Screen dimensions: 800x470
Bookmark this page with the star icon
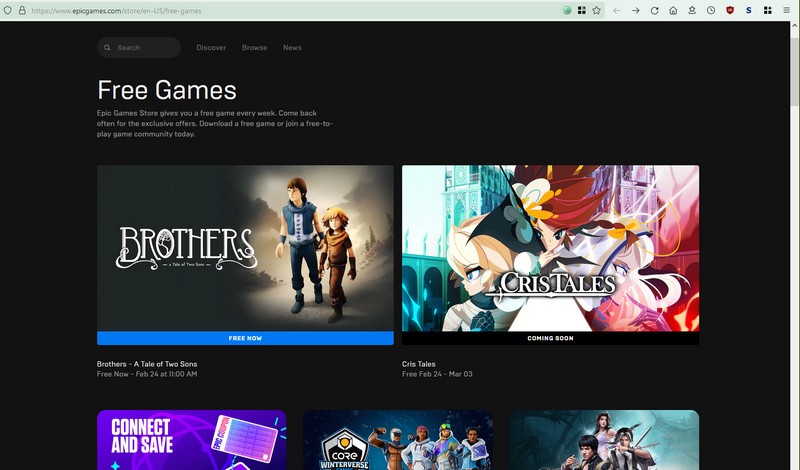point(597,10)
